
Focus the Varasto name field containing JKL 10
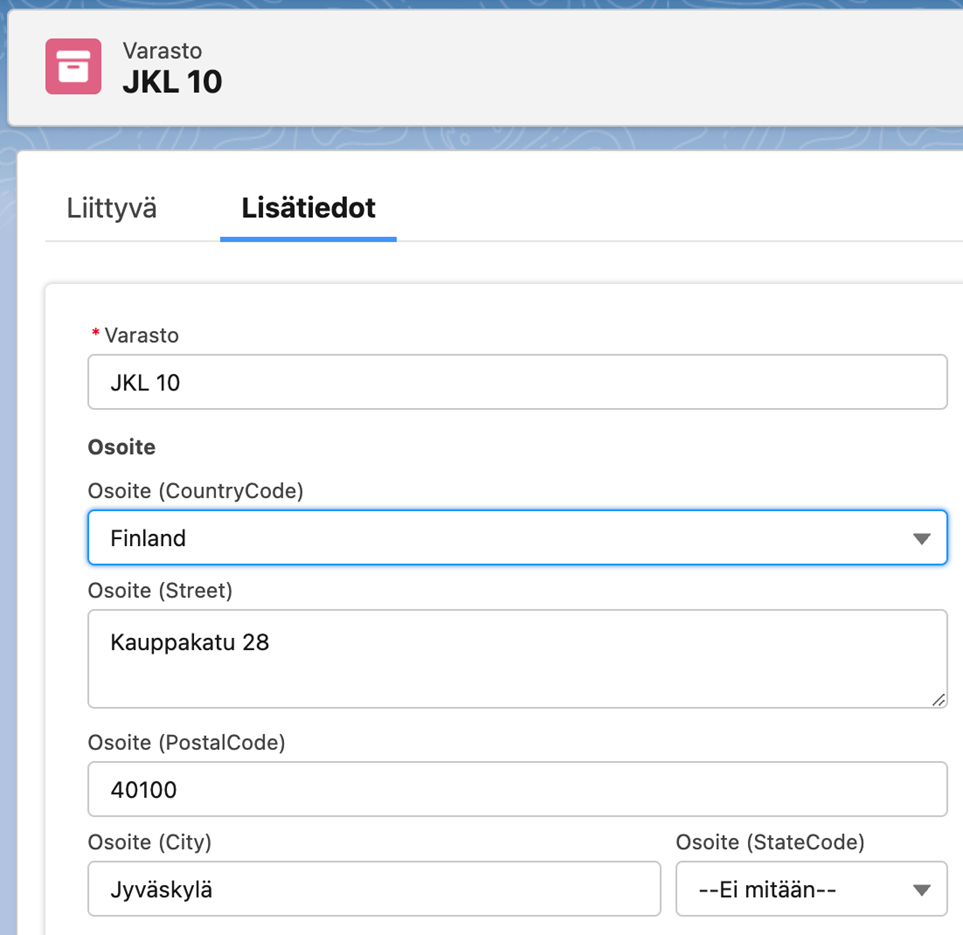click(x=517, y=382)
